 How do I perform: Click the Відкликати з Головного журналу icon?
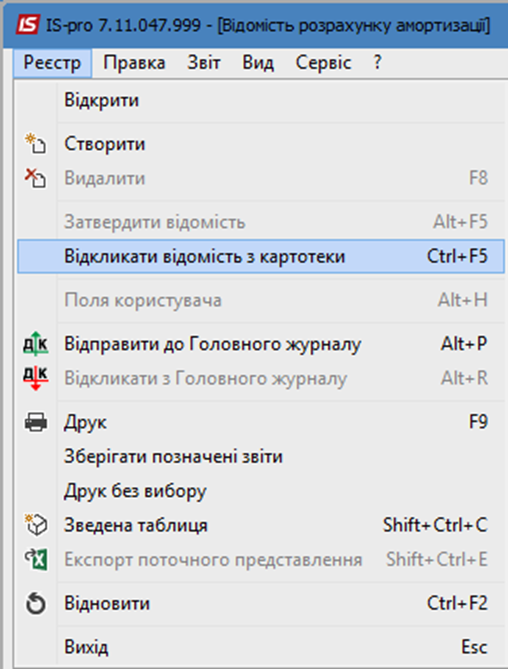(x=35, y=378)
